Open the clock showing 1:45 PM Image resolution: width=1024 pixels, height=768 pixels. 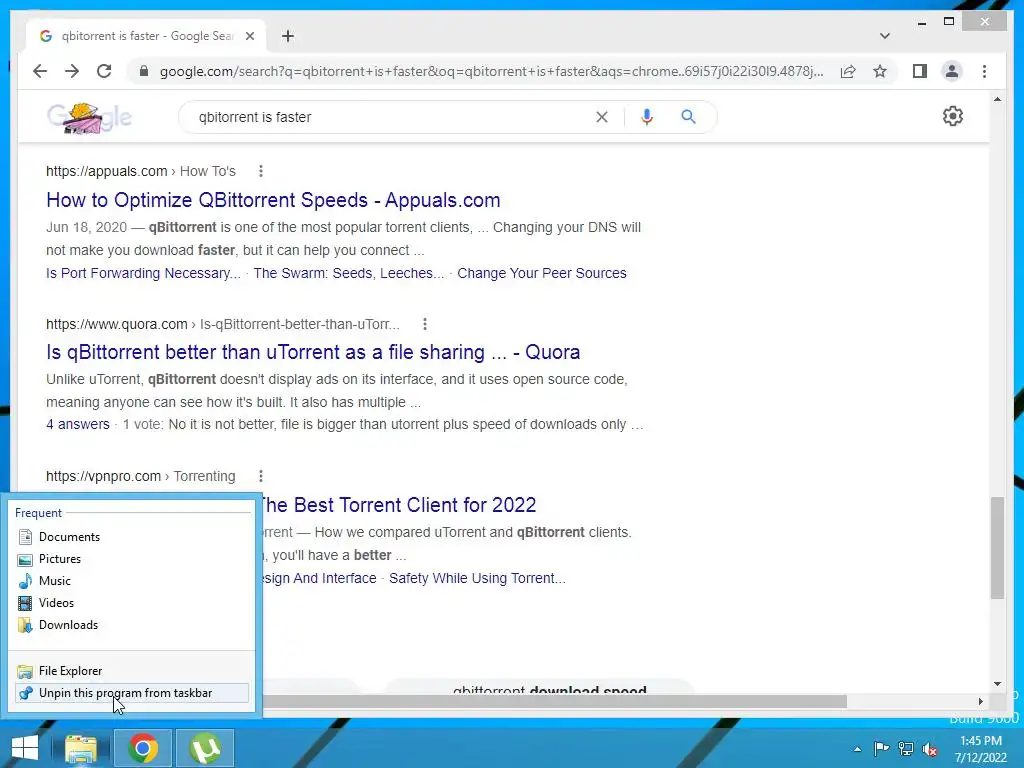[981, 749]
